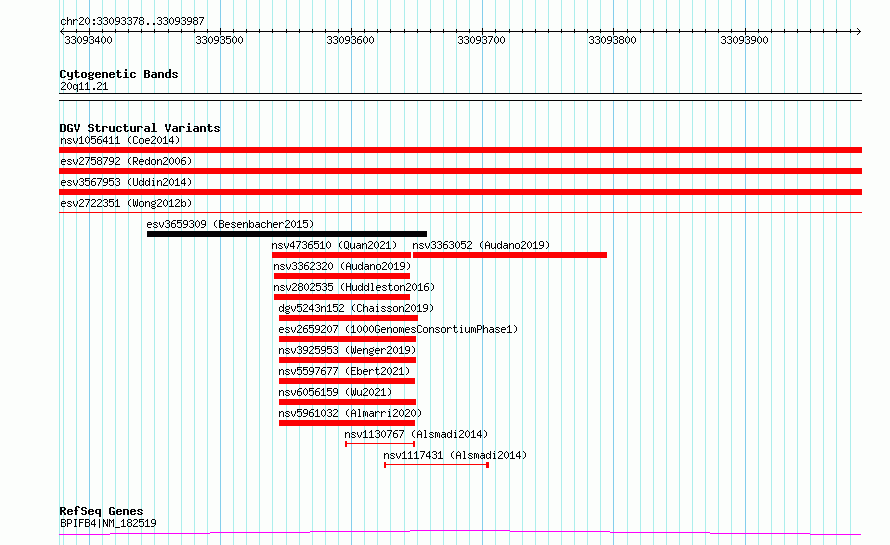Open nsv1117431 (Alsmadi2014) variant label
This screenshot has height=545, width=890.
point(455,455)
